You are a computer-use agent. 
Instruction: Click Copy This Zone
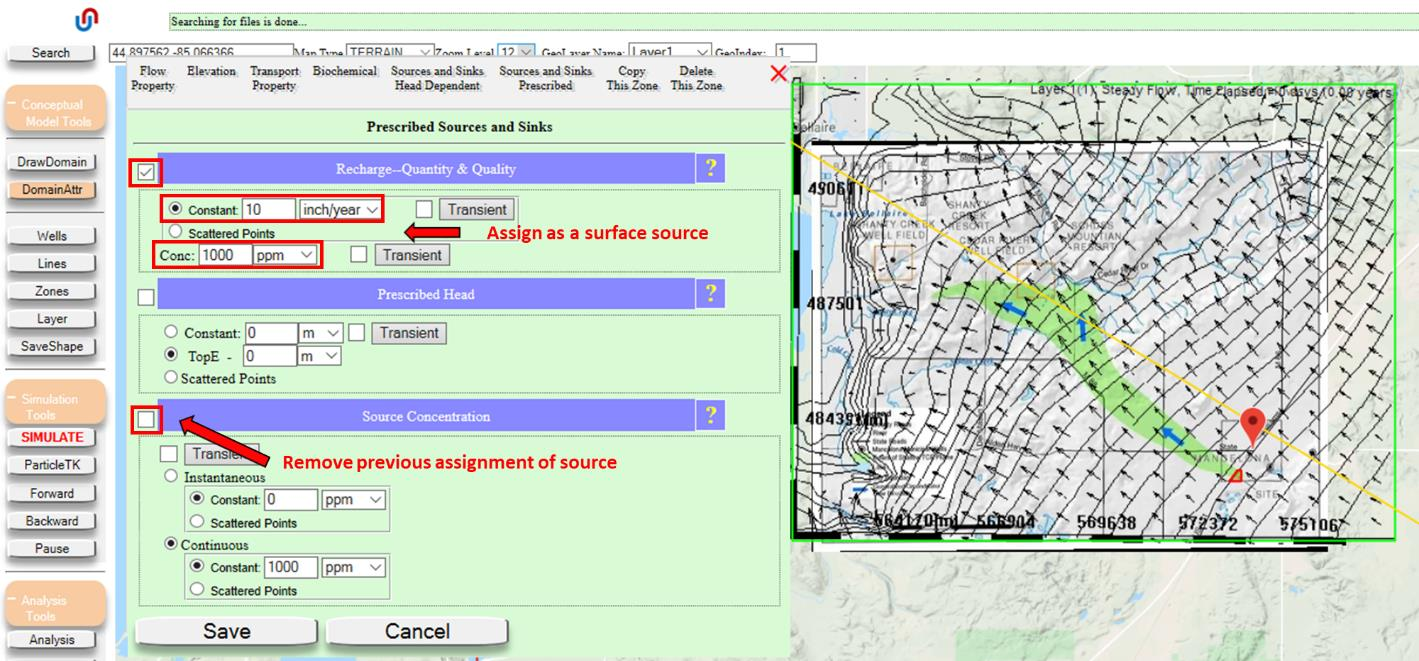pyautogui.click(x=632, y=78)
